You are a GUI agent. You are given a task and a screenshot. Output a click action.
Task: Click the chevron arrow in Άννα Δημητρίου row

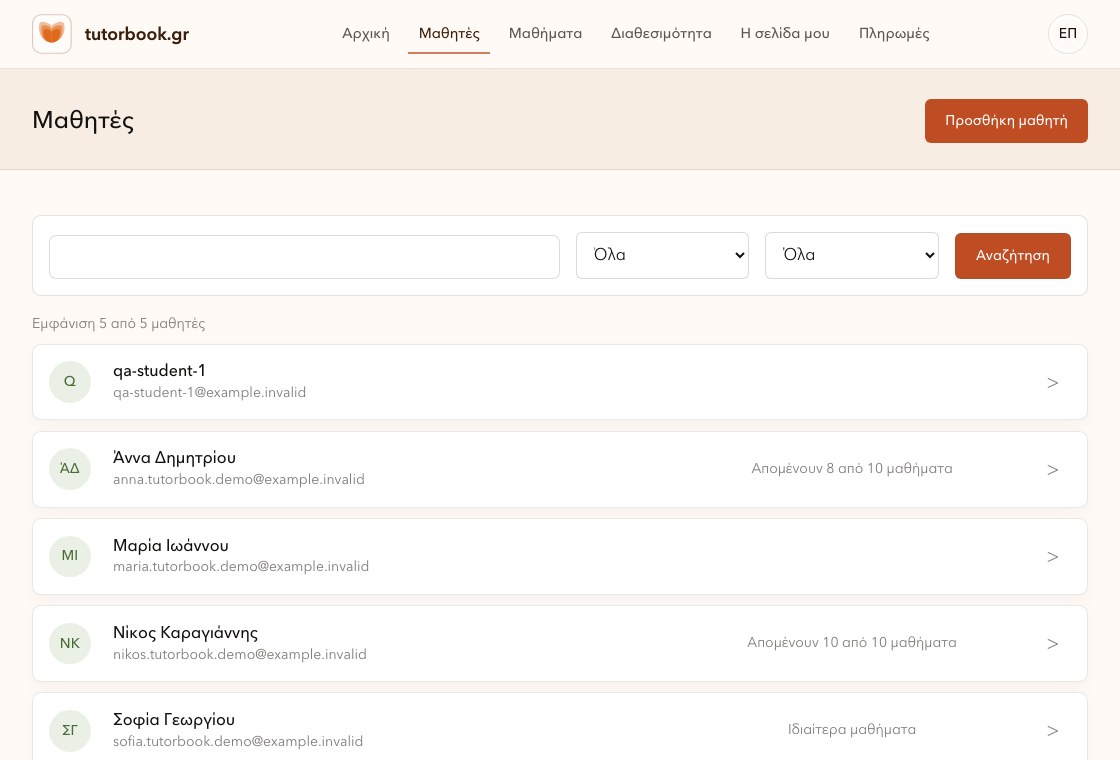pos(1052,470)
